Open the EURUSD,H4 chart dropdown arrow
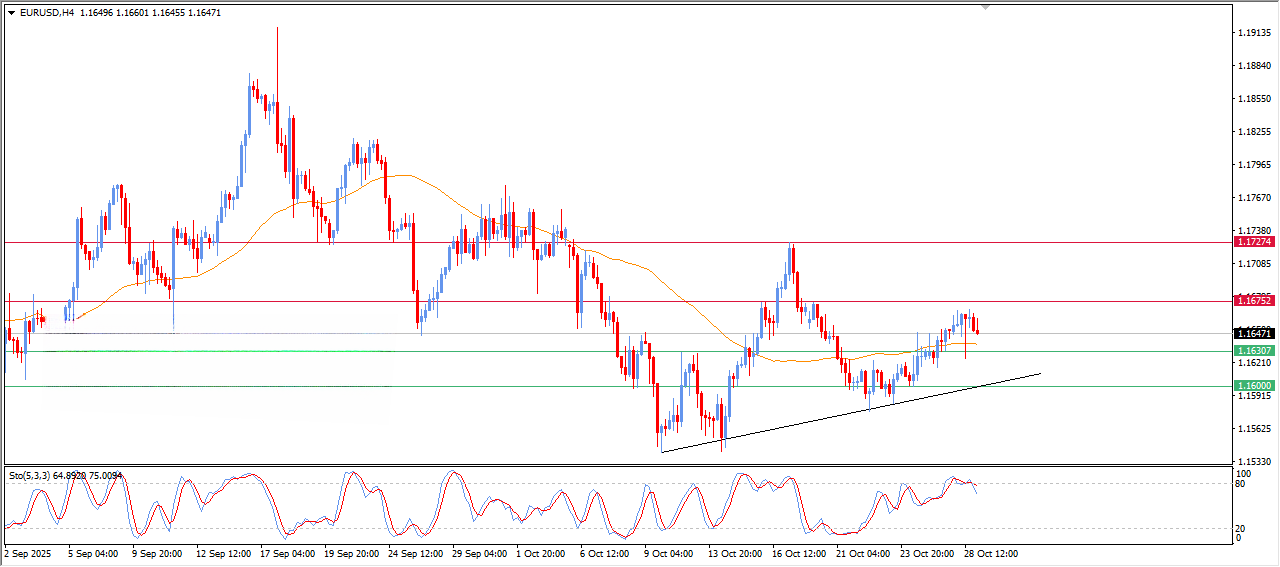This screenshot has width=1280, height=567. tap(11, 13)
